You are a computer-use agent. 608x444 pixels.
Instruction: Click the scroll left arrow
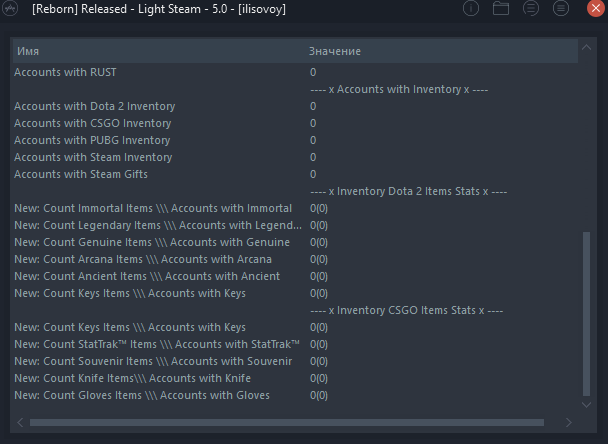(x=20, y=422)
